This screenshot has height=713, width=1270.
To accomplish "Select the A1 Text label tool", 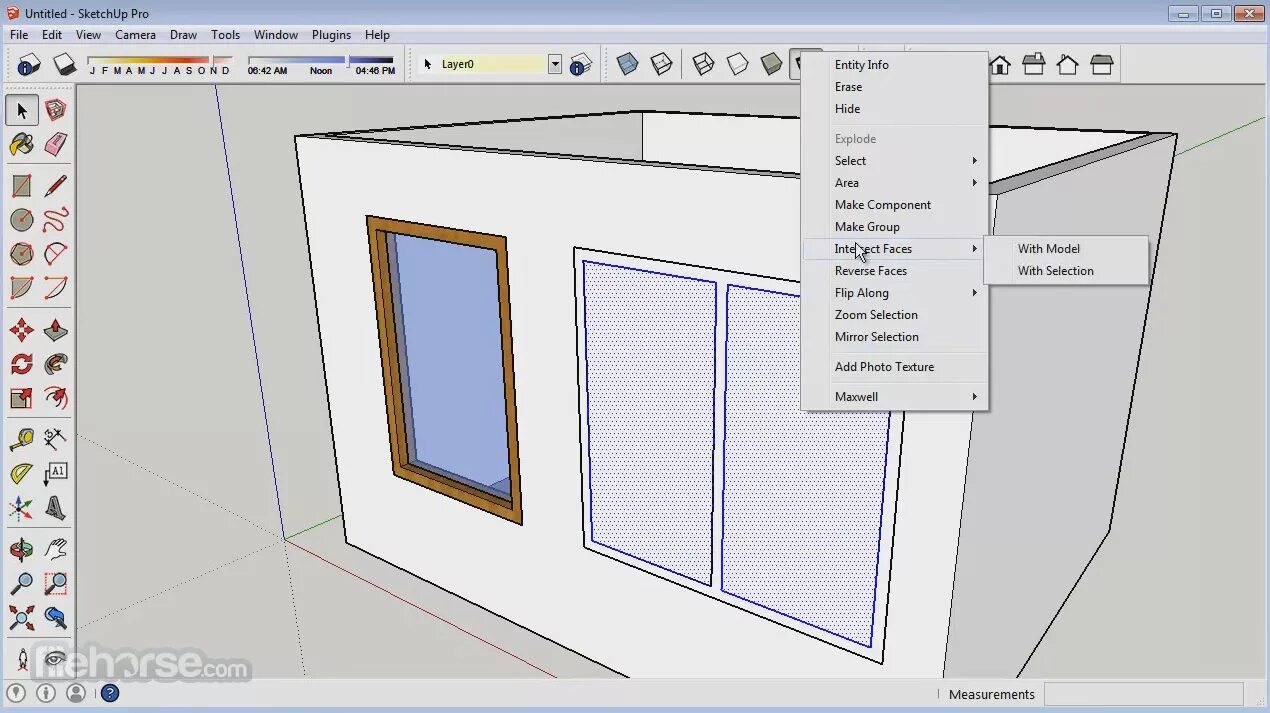I will (56, 474).
